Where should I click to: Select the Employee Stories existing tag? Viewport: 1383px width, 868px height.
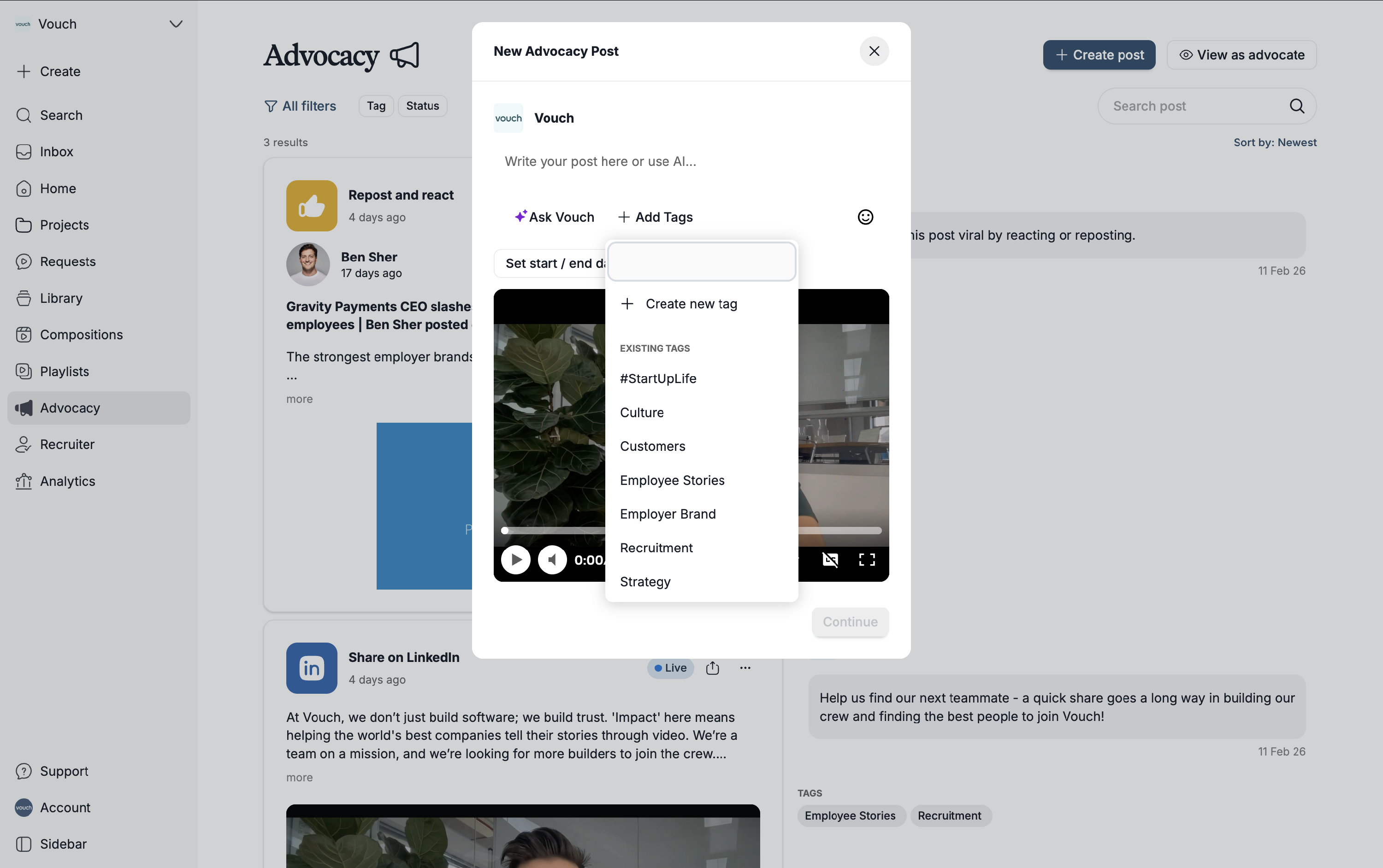tap(672, 480)
